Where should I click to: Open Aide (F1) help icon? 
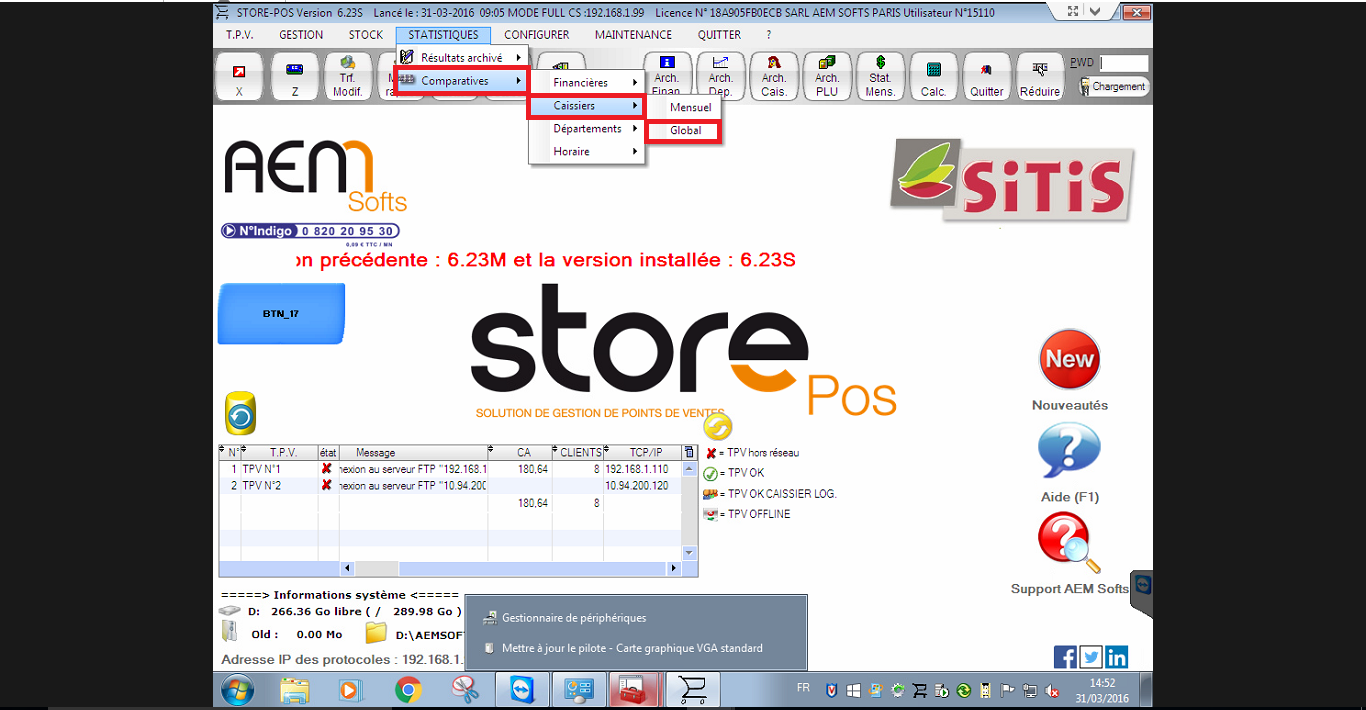tap(1068, 452)
